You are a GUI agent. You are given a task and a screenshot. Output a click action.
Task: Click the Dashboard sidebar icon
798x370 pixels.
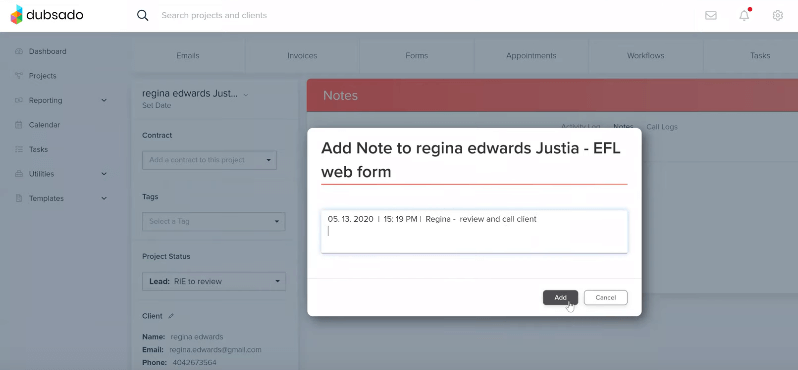point(19,51)
